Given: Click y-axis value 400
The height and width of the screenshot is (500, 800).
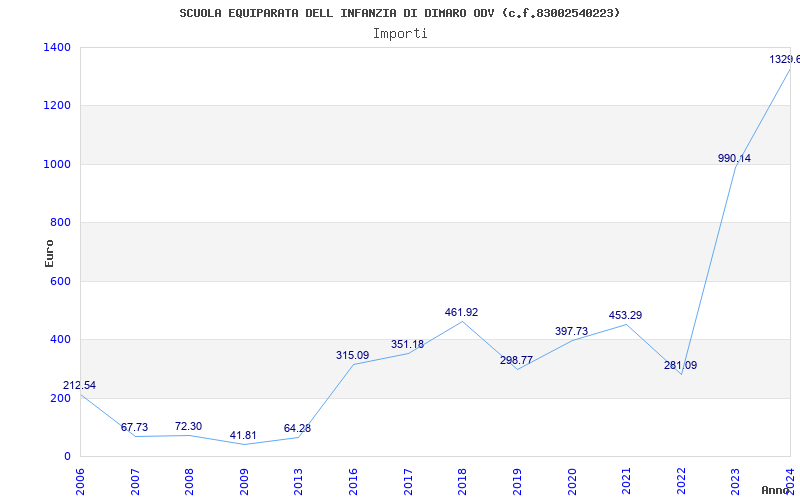Looking at the screenshot, I should point(61,339).
